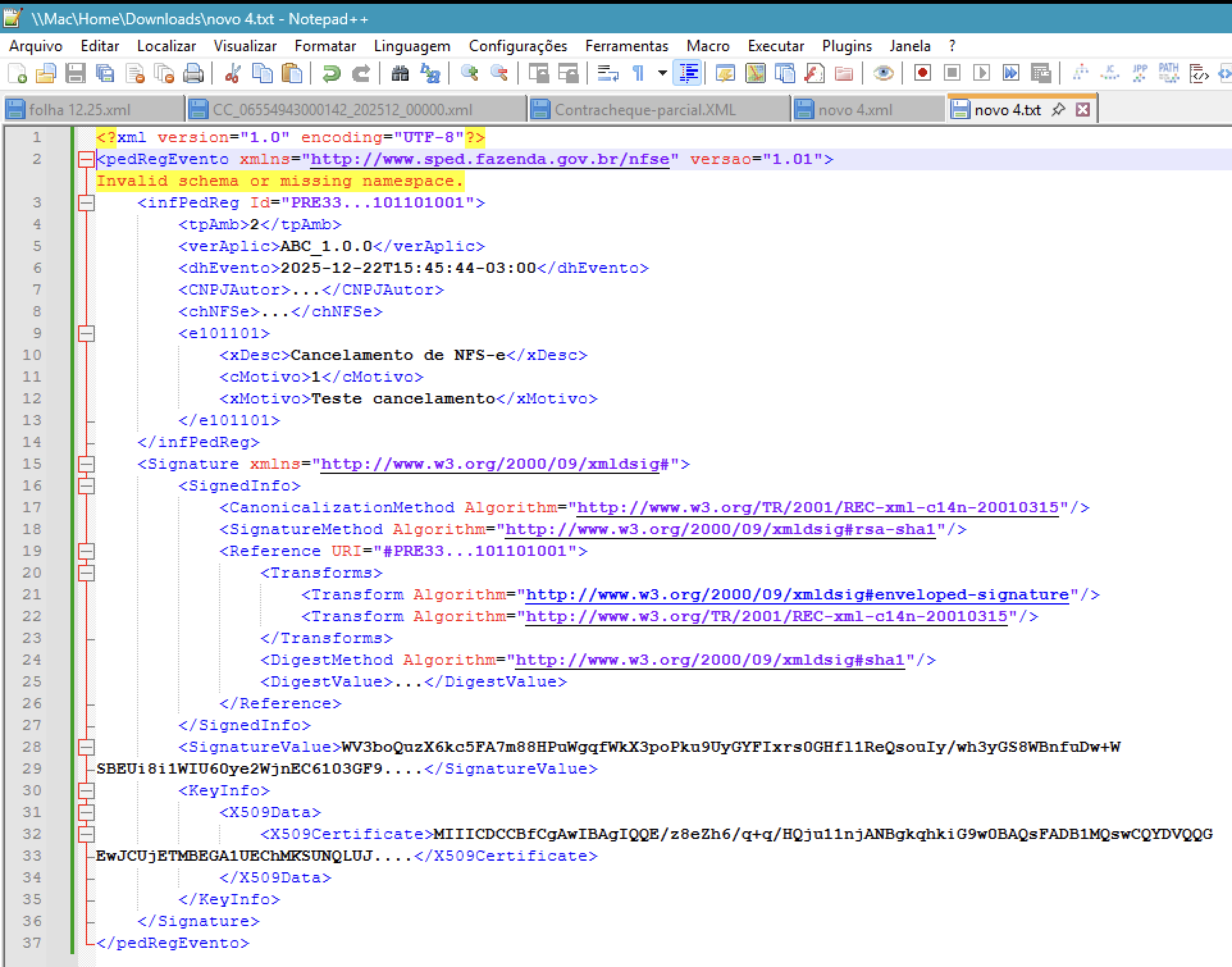
Task: Toggle monitoring eye icon
Action: [x=884, y=74]
